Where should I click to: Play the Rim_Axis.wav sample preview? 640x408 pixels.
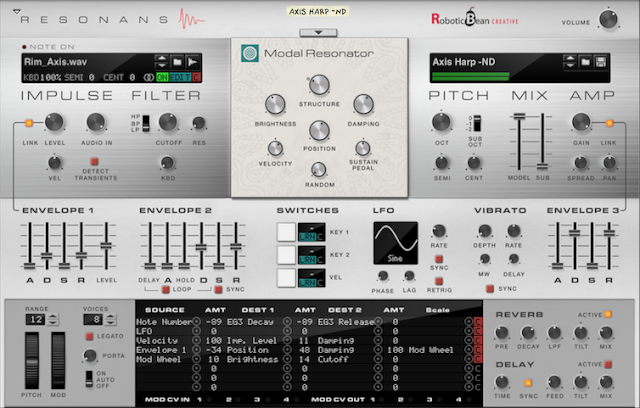pos(192,62)
